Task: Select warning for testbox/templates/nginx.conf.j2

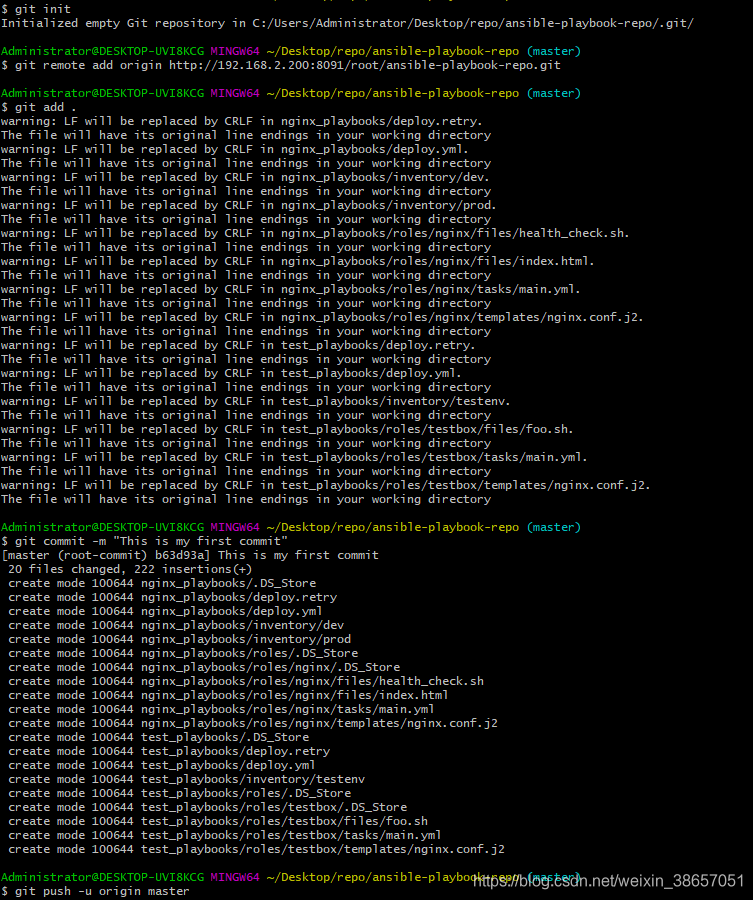Action: click(x=325, y=485)
